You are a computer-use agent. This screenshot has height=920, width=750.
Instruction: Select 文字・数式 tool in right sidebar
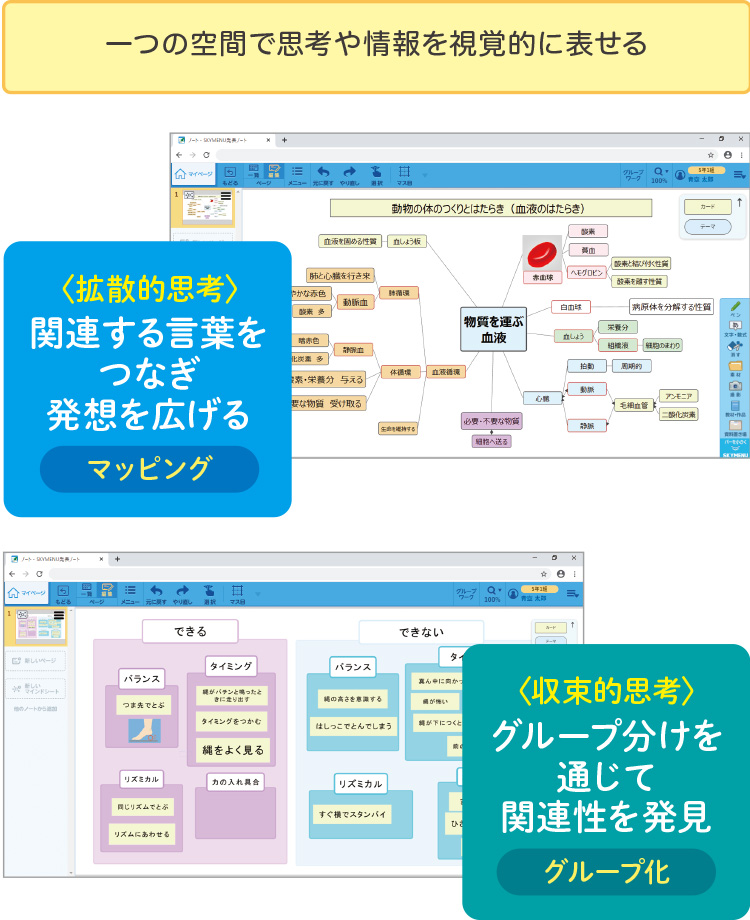point(735,328)
